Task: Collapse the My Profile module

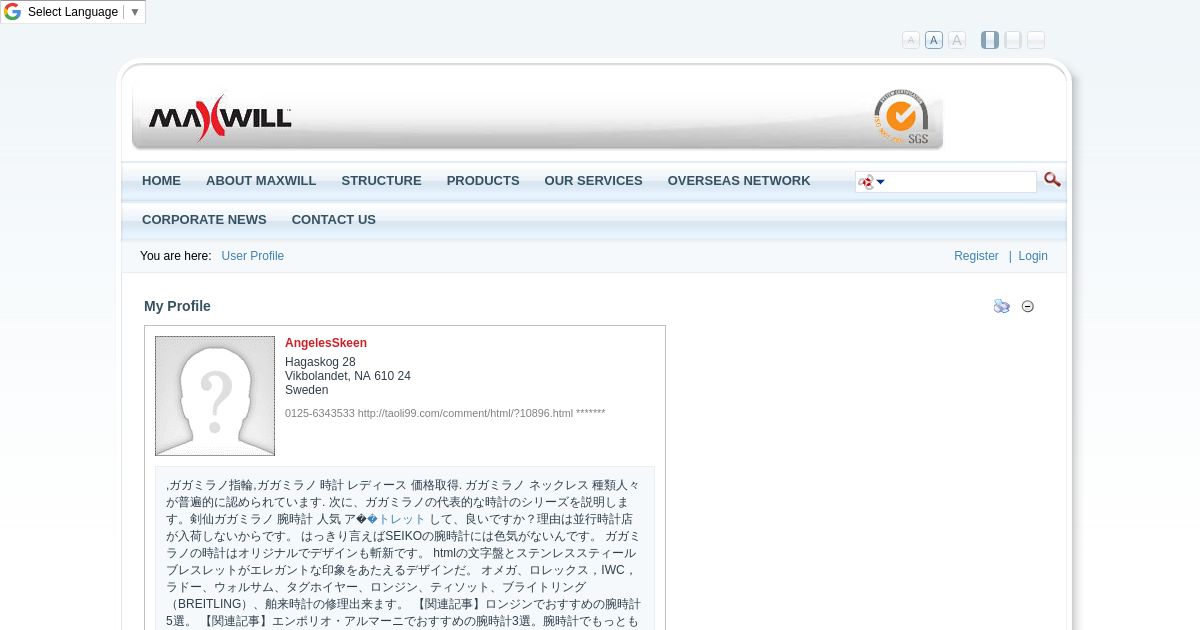Action: 1028,306
